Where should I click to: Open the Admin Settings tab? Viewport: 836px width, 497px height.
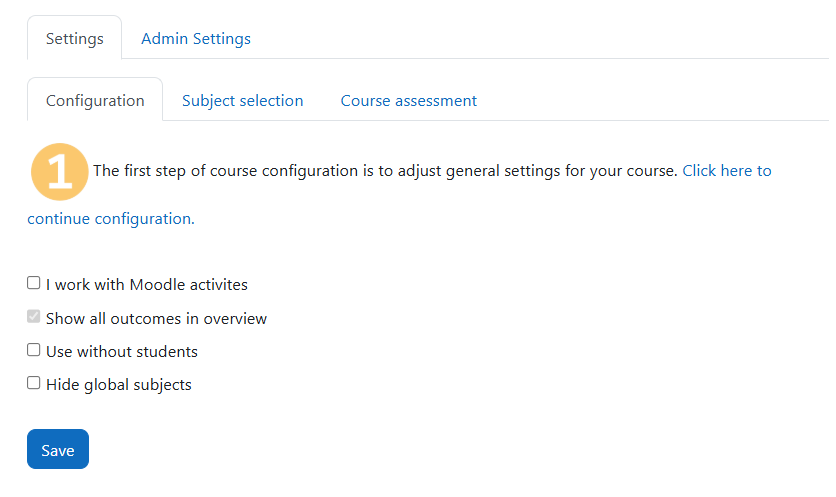tap(196, 39)
